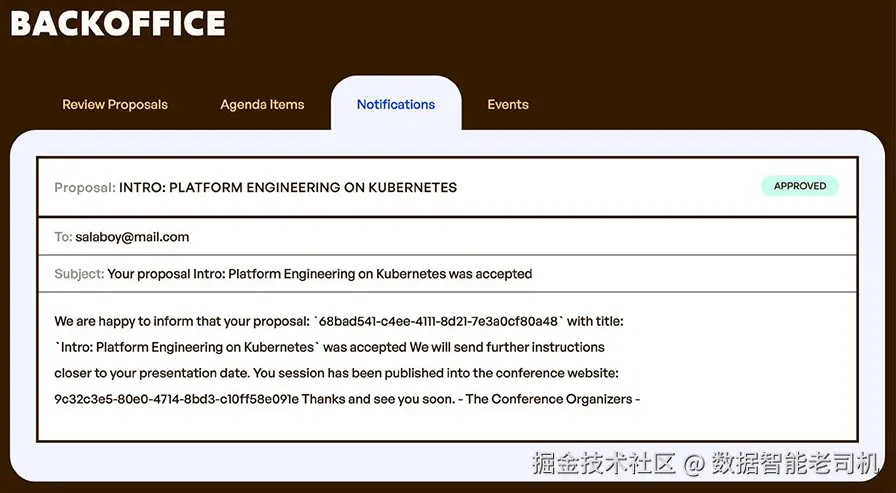Click the APPROVED status badge
Viewport: 896px width, 493px height.
800,186
